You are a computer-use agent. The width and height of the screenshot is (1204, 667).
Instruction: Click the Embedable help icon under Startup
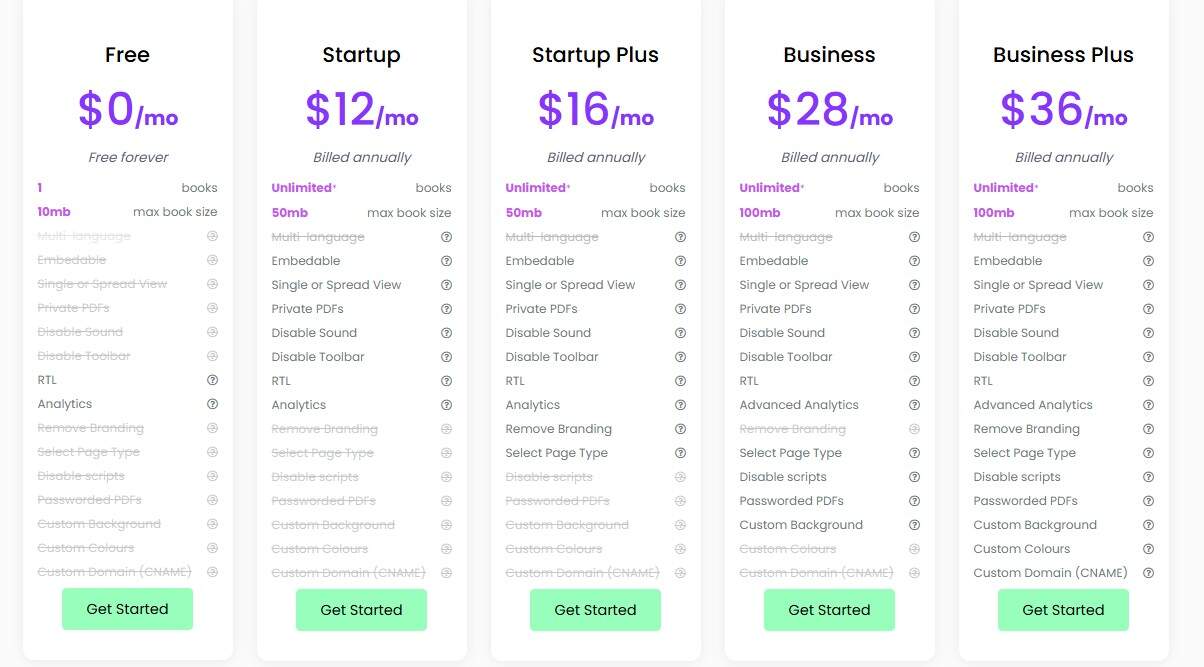click(x=446, y=260)
